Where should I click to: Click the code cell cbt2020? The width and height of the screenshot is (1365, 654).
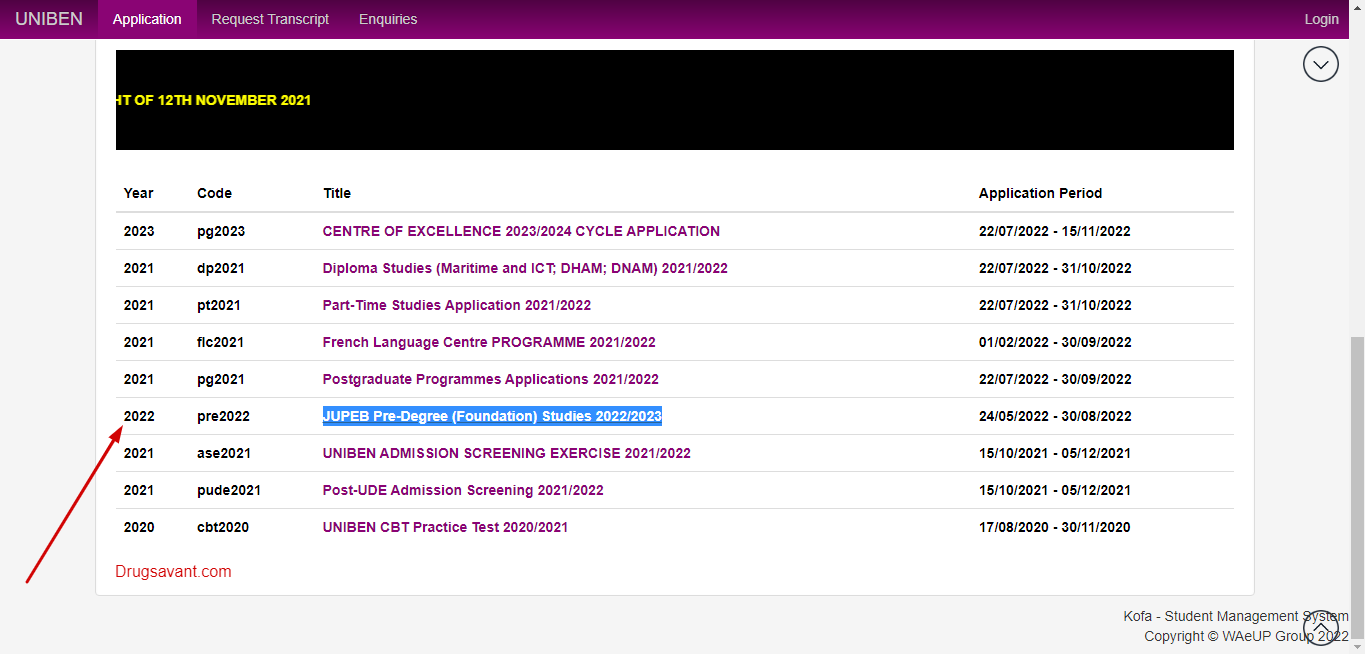223,527
